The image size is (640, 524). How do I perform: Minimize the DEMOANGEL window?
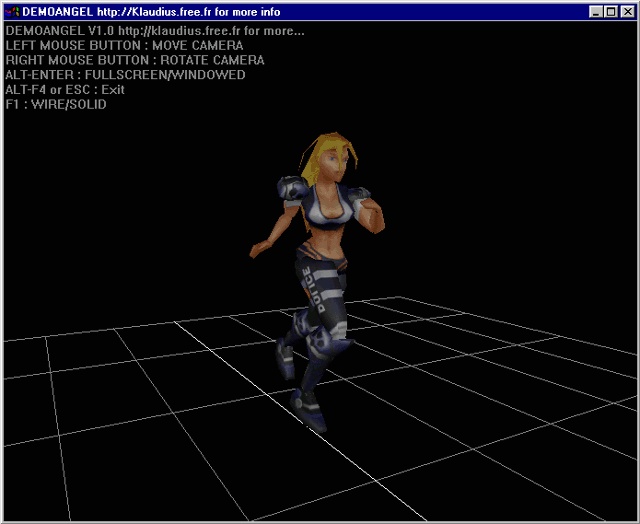(x=596, y=12)
